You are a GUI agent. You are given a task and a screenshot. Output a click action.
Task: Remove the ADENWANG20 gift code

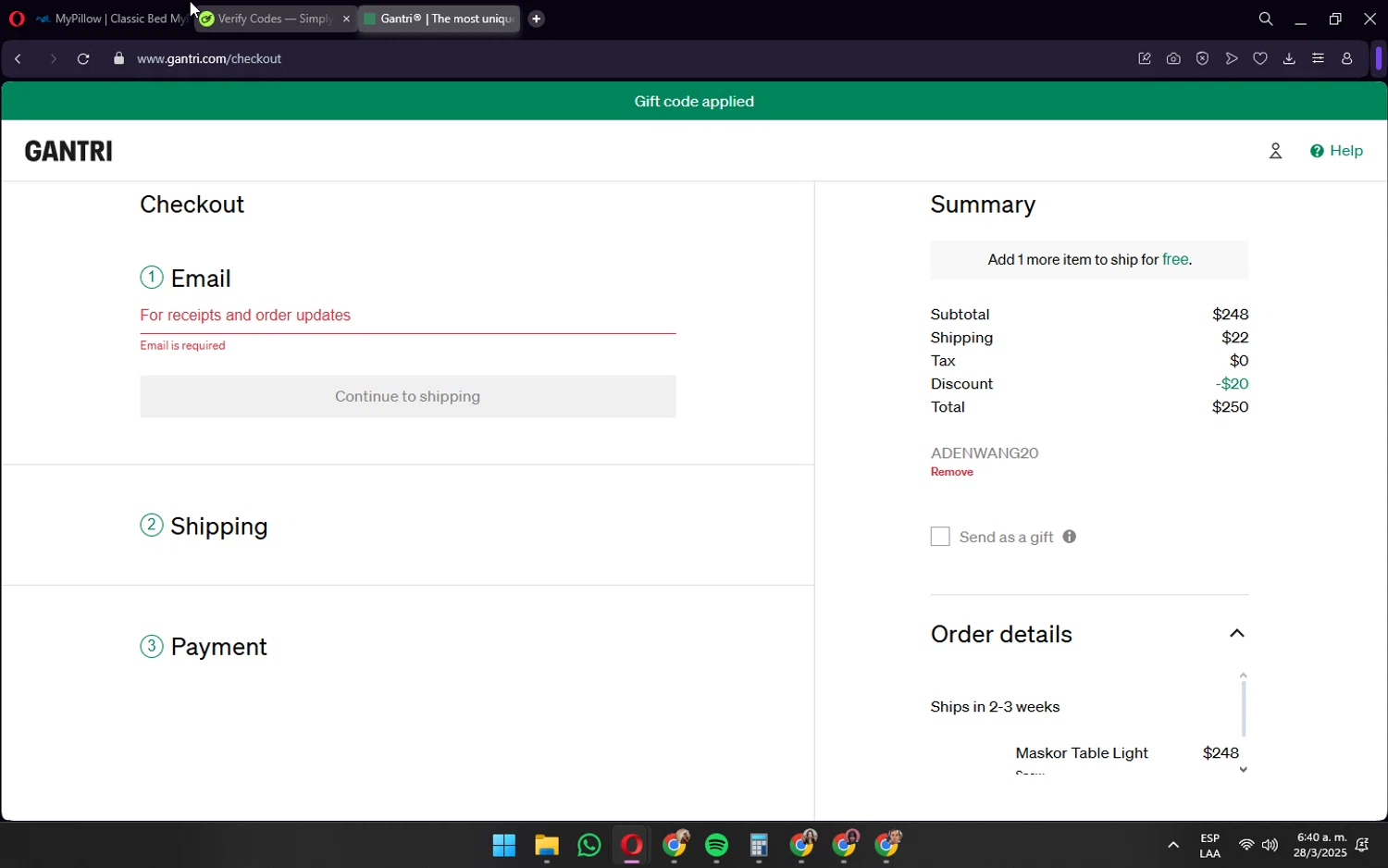(951, 472)
